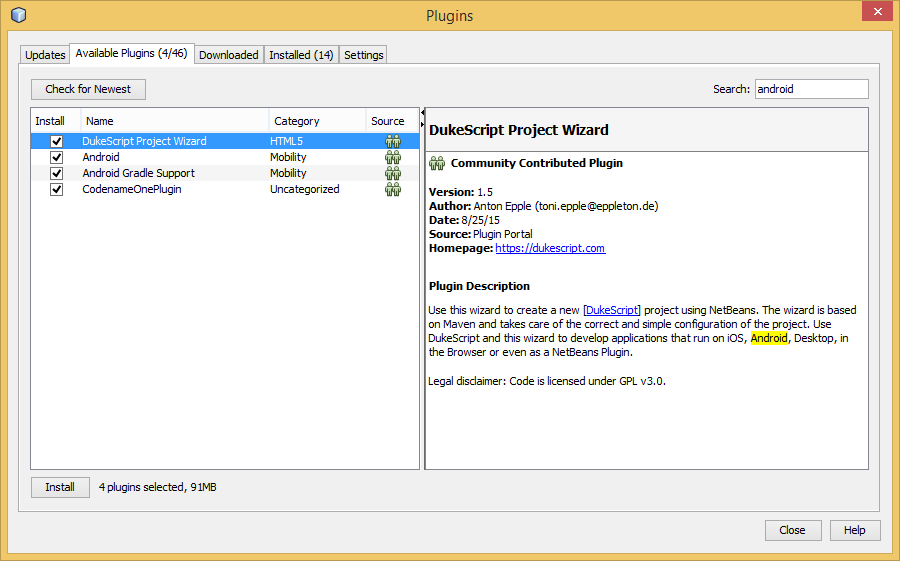This screenshot has height=561, width=900.
Task: Click the Legal disclaimer GPL v3.0 line
Action: point(546,381)
